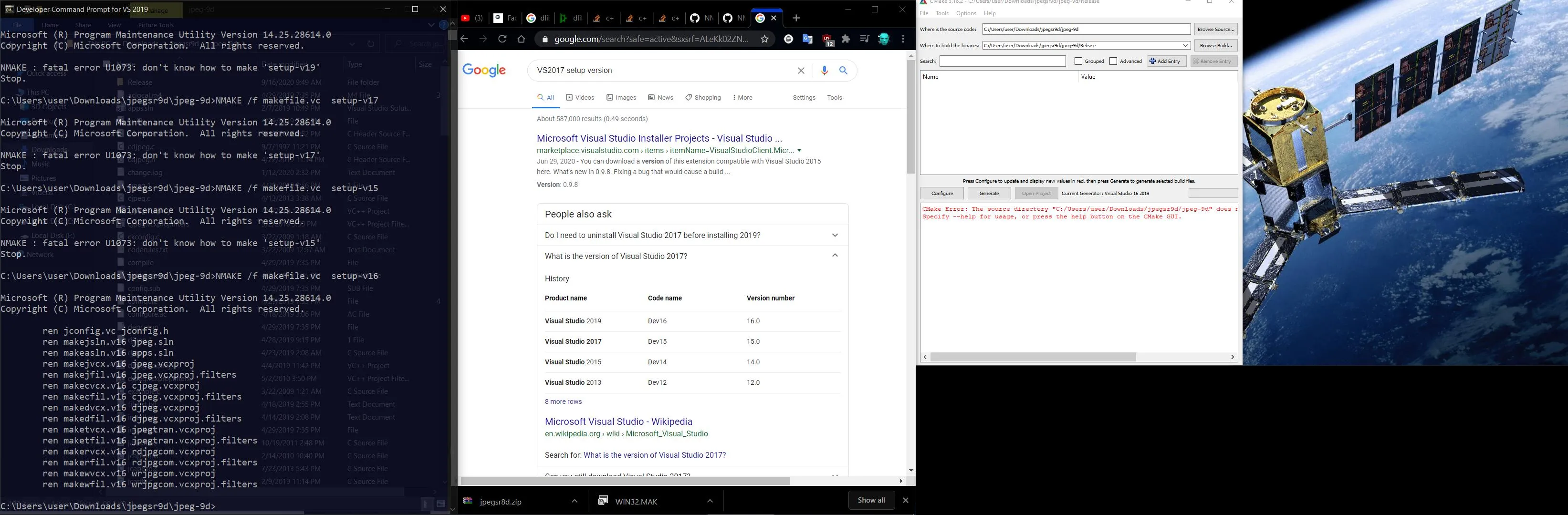Go to the Chrome home page icon
This screenshot has height=515, width=1568.
tap(521, 39)
